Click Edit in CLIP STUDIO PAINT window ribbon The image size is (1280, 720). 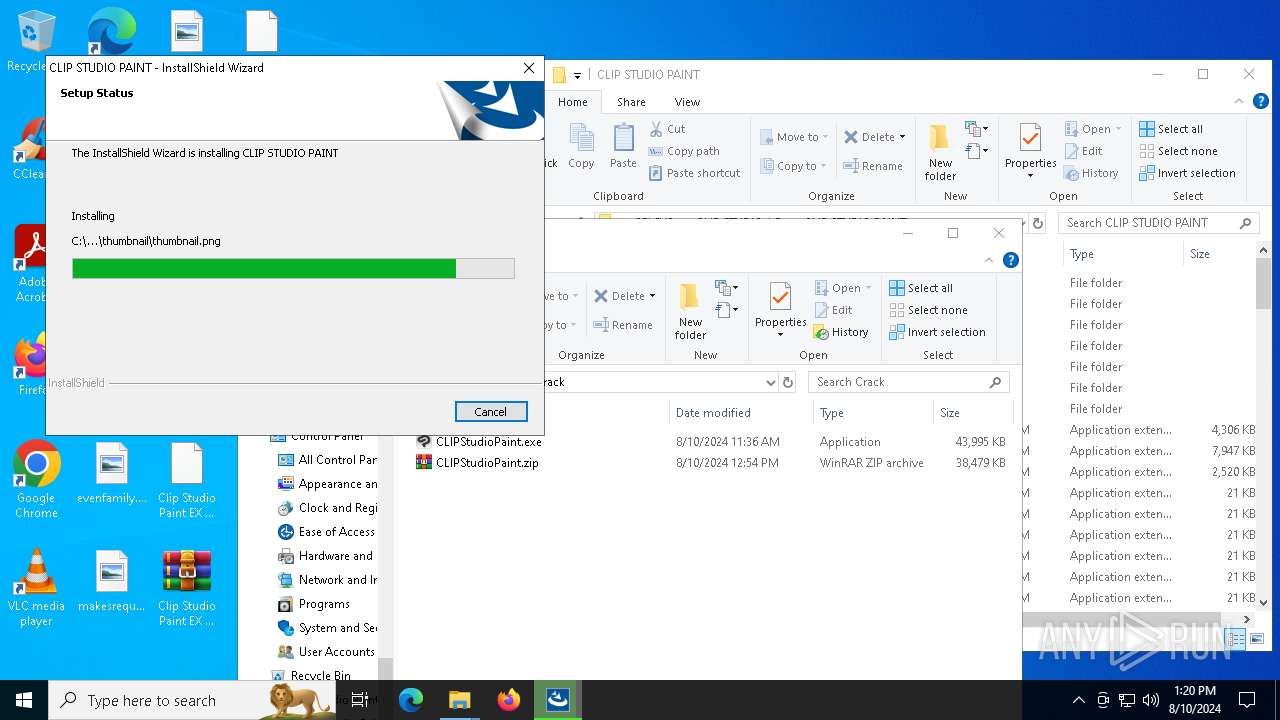[1083, 151]
